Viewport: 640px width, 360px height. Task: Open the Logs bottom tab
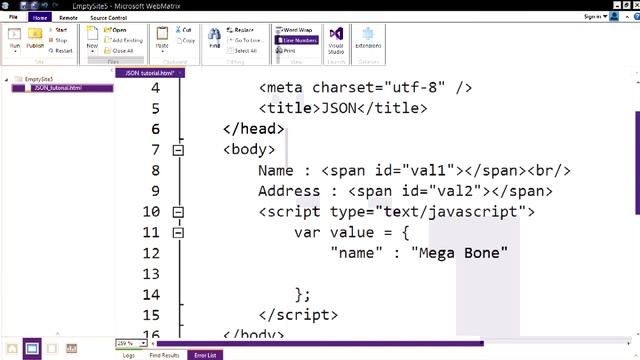point(129,356)
